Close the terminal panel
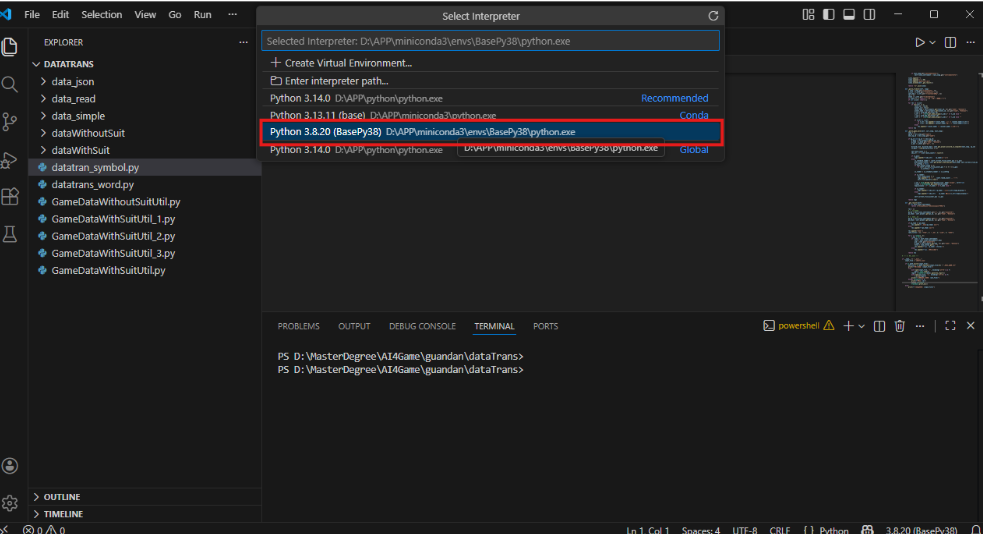Screen dimensions: 983x534 coord(970,326)
